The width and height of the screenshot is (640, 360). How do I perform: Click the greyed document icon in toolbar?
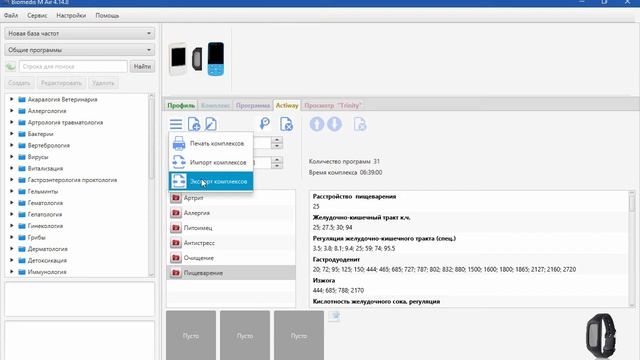click(360, 124)
